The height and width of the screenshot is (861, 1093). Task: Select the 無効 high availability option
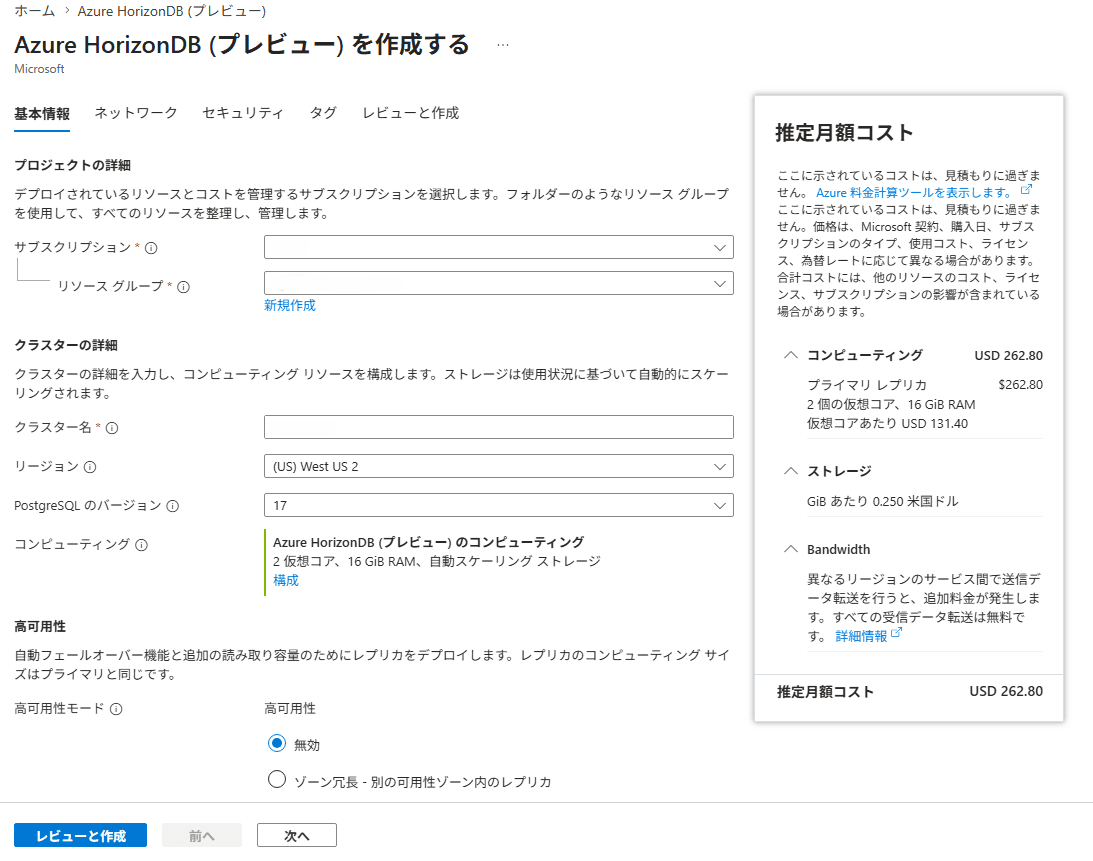pyautogui.click(x=277, y=743)
